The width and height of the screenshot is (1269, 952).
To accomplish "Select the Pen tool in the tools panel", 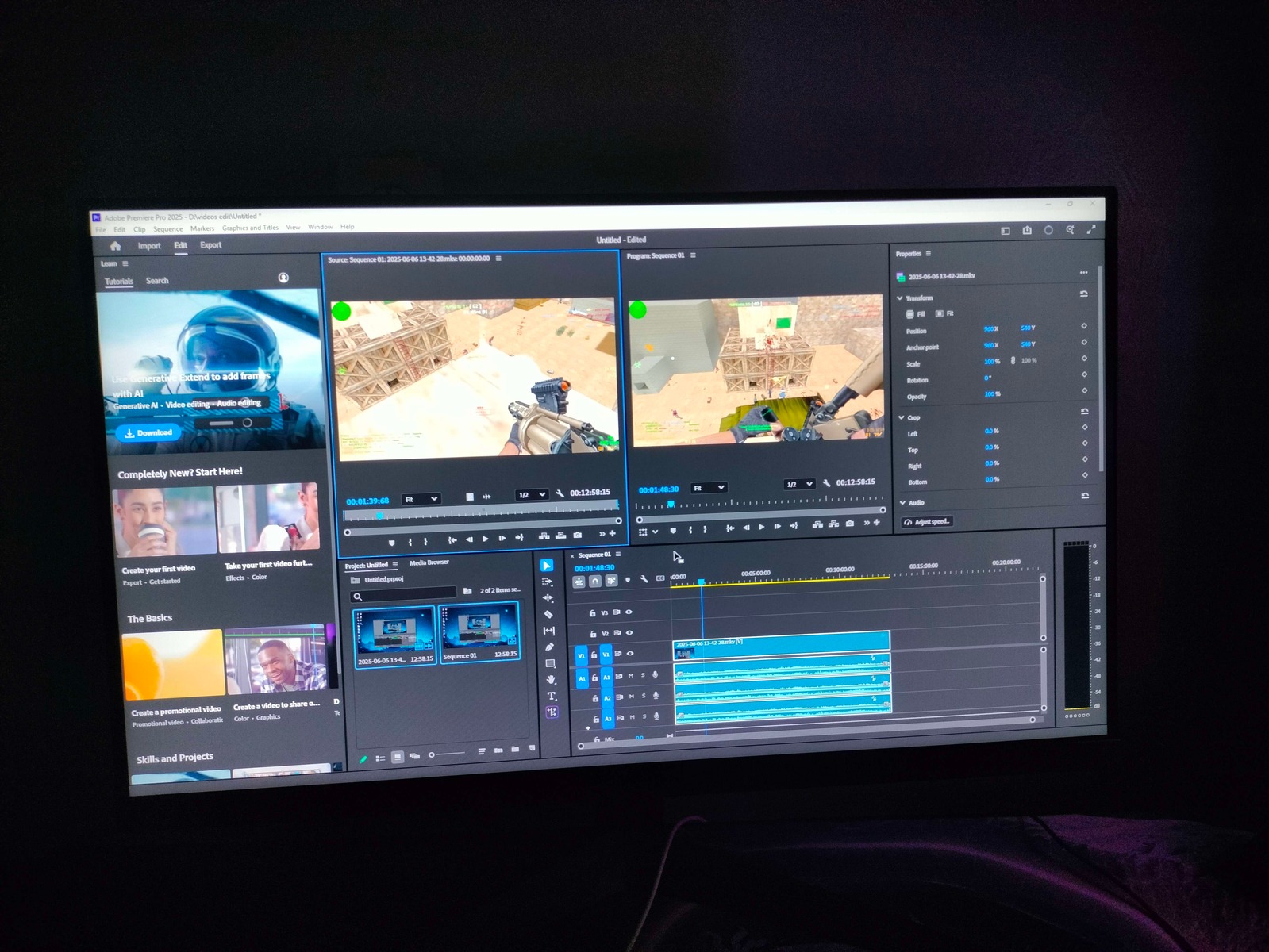I will click(549, 647).
